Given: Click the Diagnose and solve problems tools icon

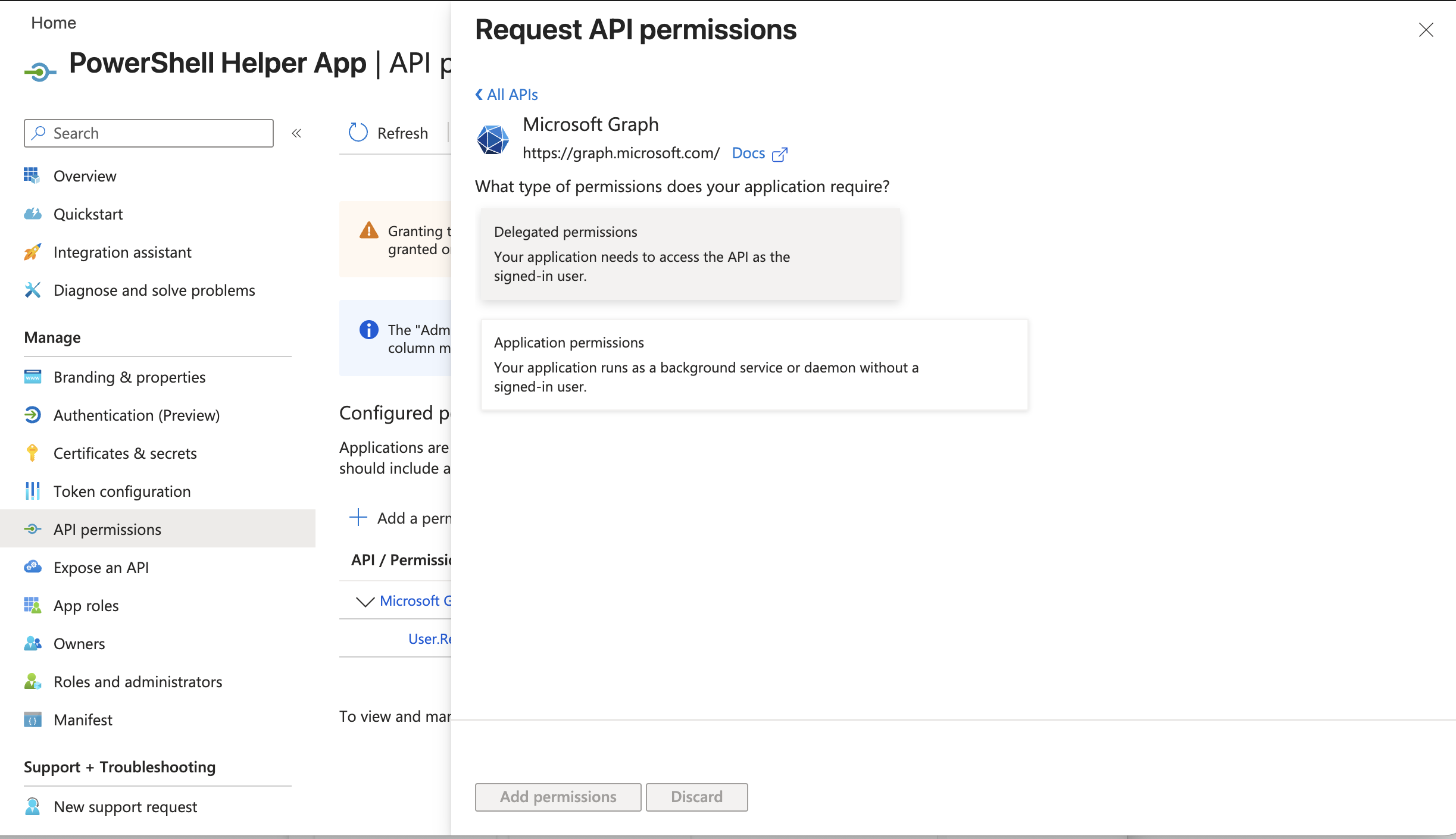Looking at the screenshot, I should 33,290.
